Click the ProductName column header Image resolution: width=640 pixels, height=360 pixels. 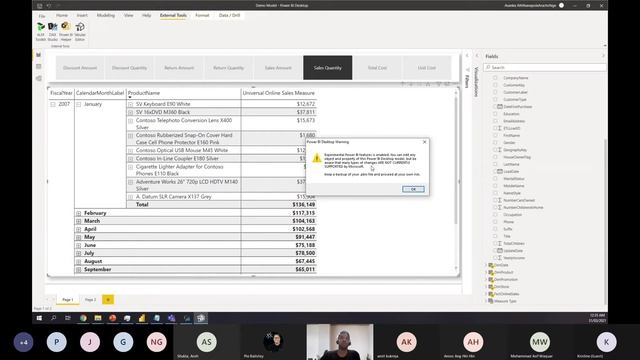pyautogui.click(x=144, y=93)
